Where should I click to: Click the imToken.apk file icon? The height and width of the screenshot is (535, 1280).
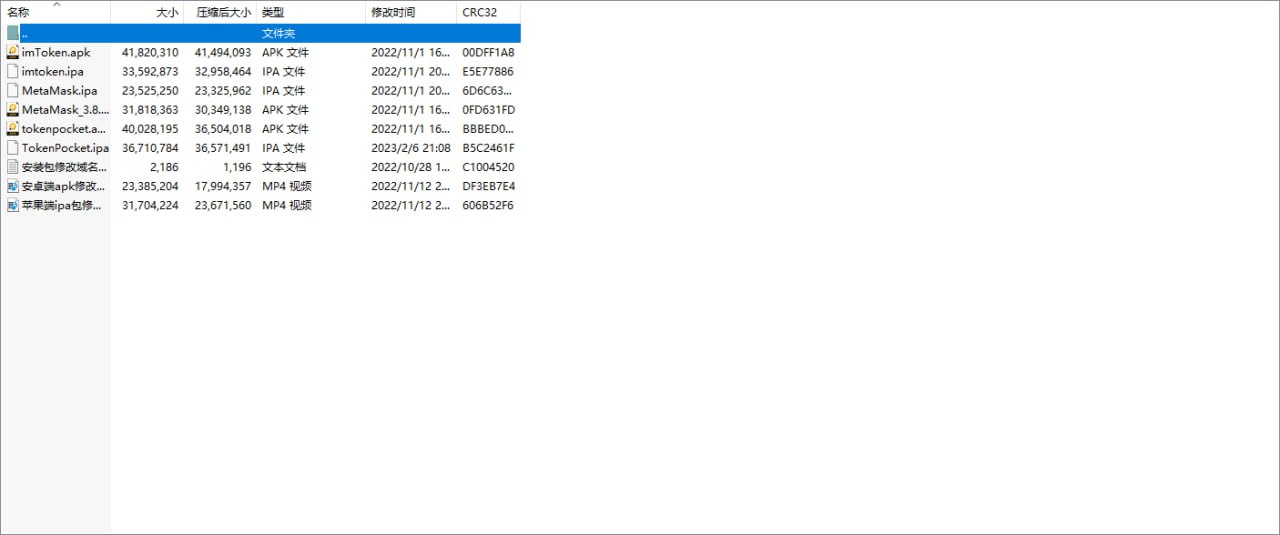(x=12, y=52)
